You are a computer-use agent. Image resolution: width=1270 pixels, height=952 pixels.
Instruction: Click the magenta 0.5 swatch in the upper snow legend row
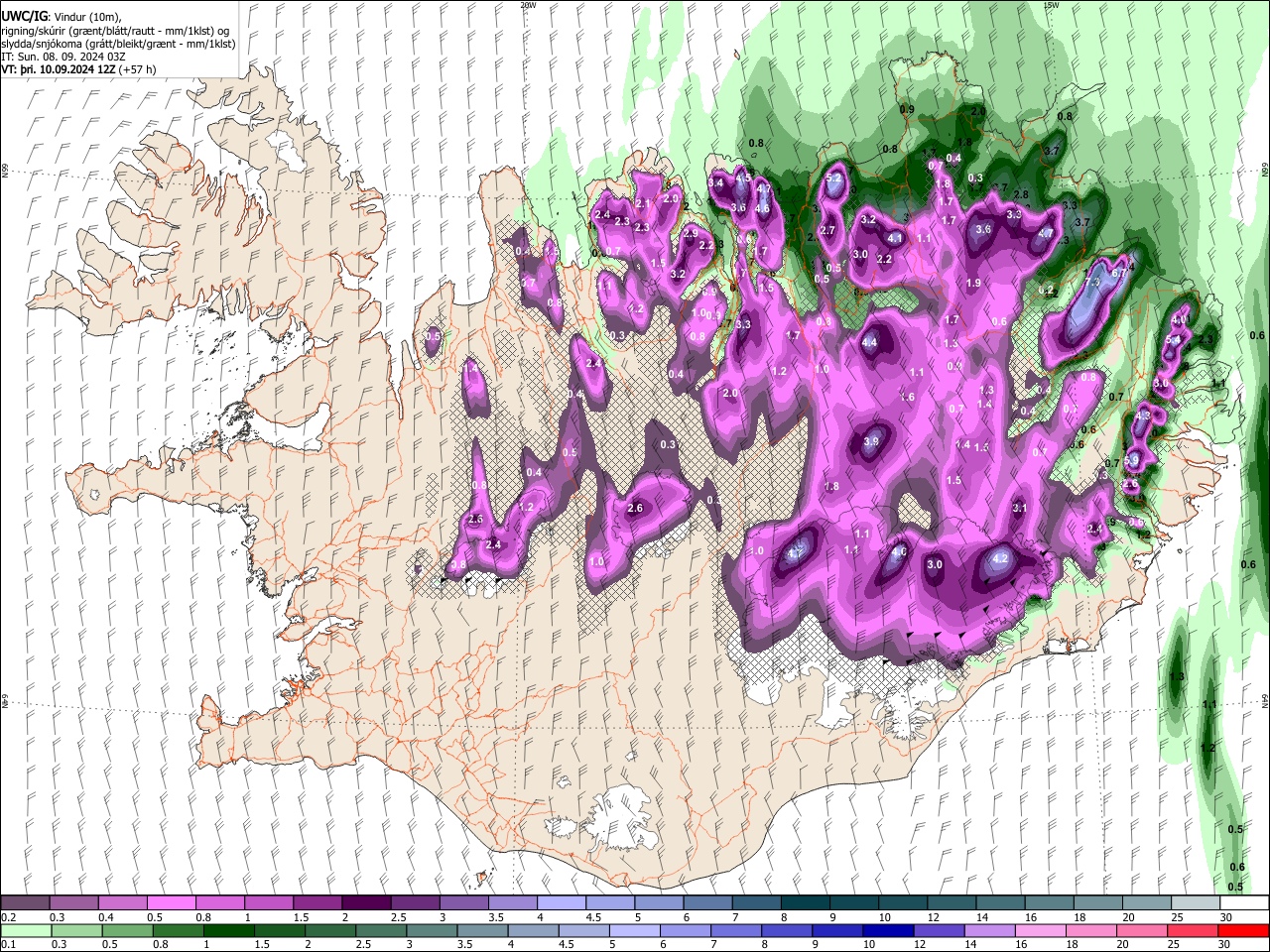pos(171,903)
